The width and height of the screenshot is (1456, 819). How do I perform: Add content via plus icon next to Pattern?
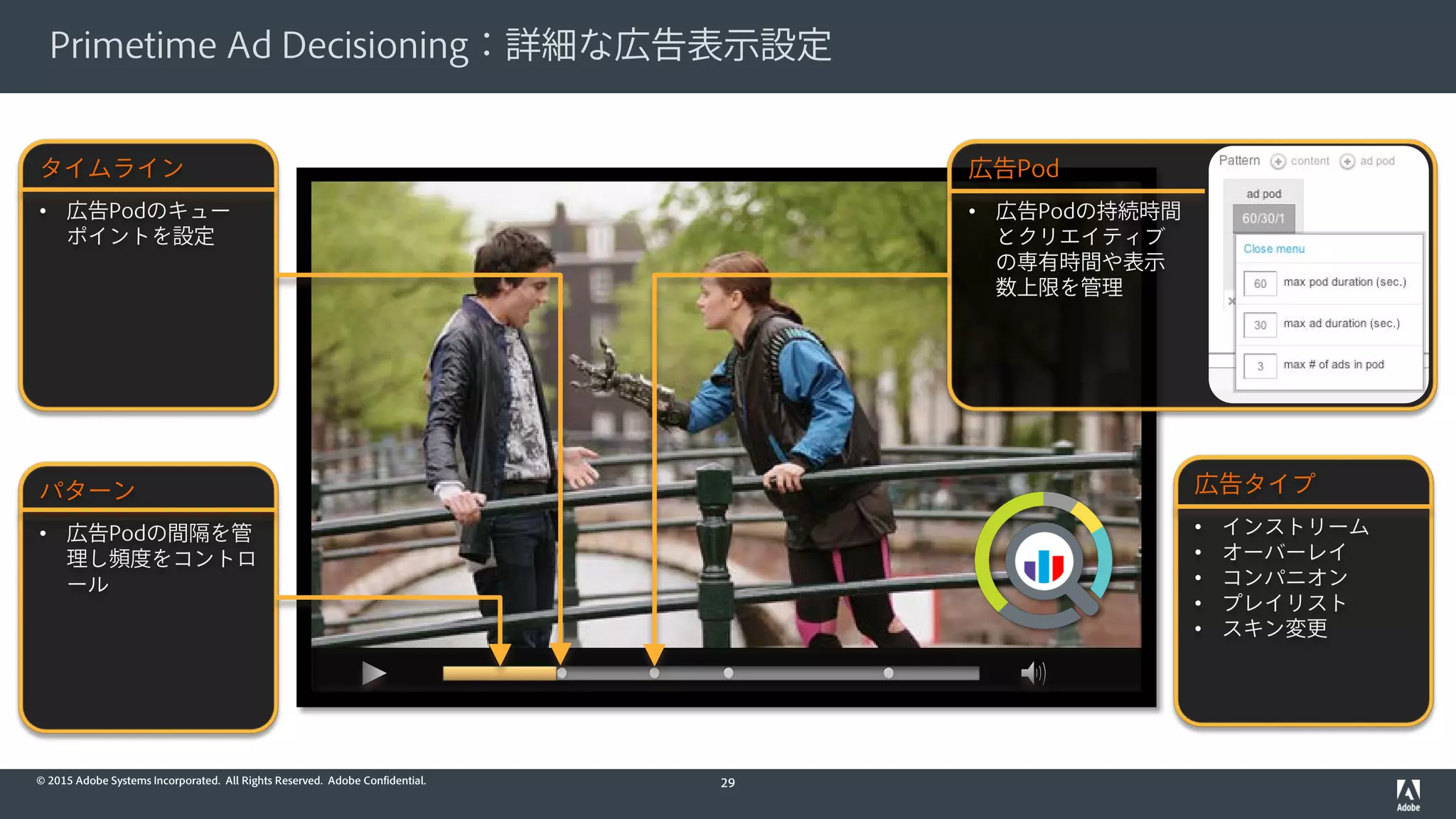(1278, 161)
